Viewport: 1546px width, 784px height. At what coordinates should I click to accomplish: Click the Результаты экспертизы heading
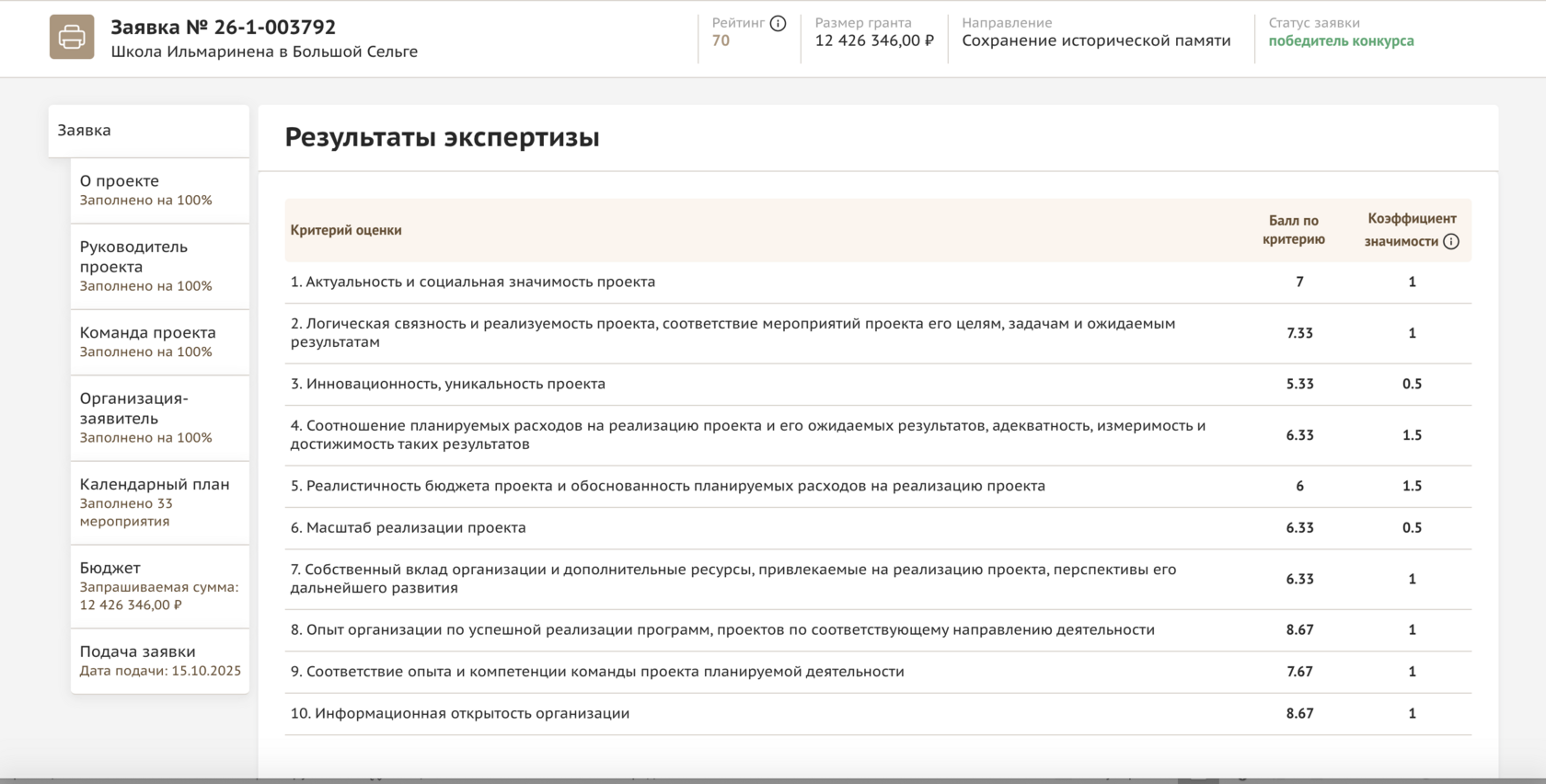(x=442, y=137)
